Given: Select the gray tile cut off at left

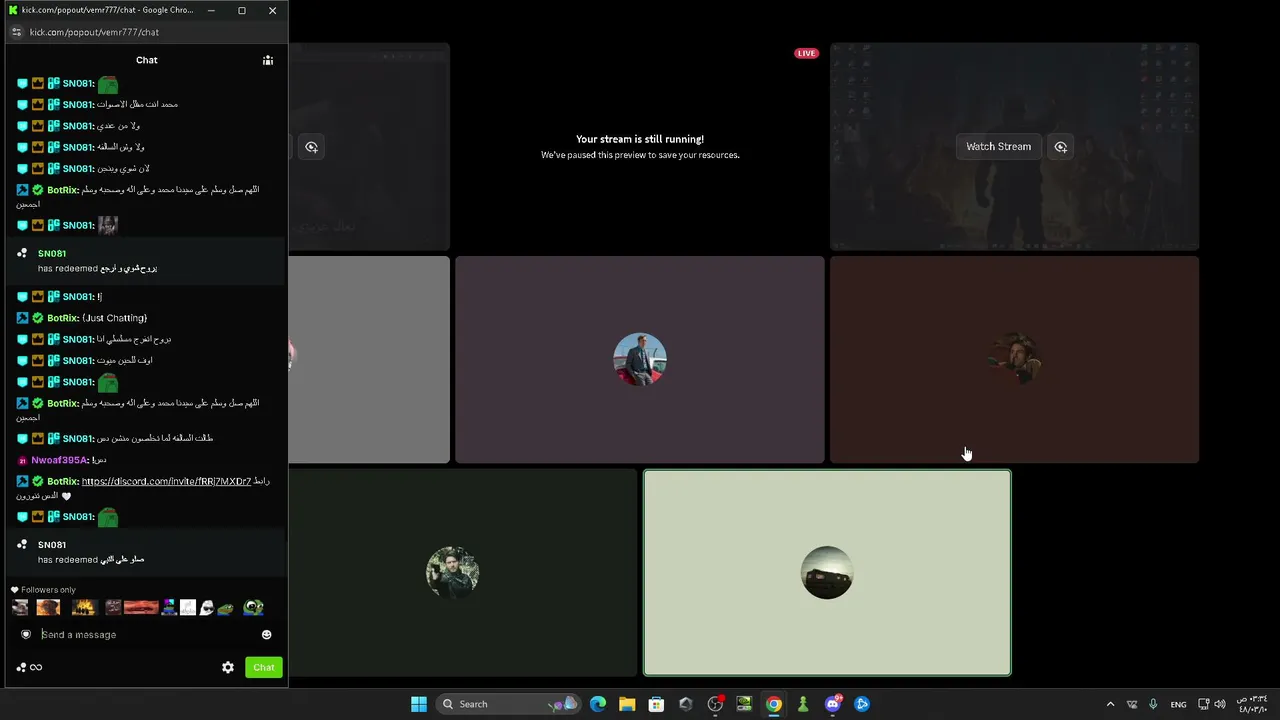Looking at the screenshot, I should pyautogui.click(x=369, y=360).
